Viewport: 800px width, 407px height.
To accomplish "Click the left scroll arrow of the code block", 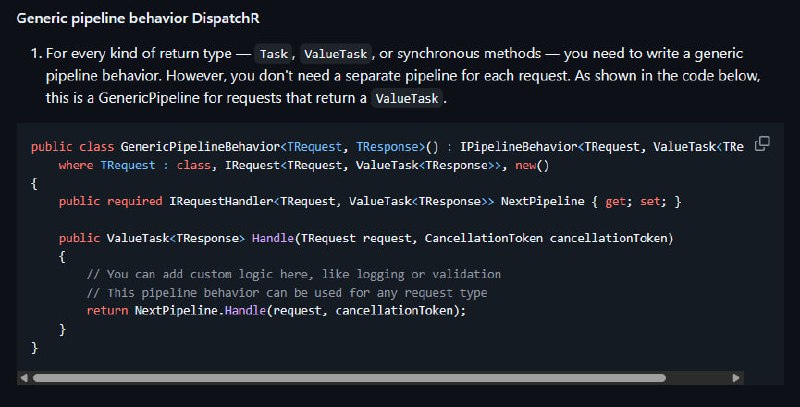I will [x=23, y=378].
